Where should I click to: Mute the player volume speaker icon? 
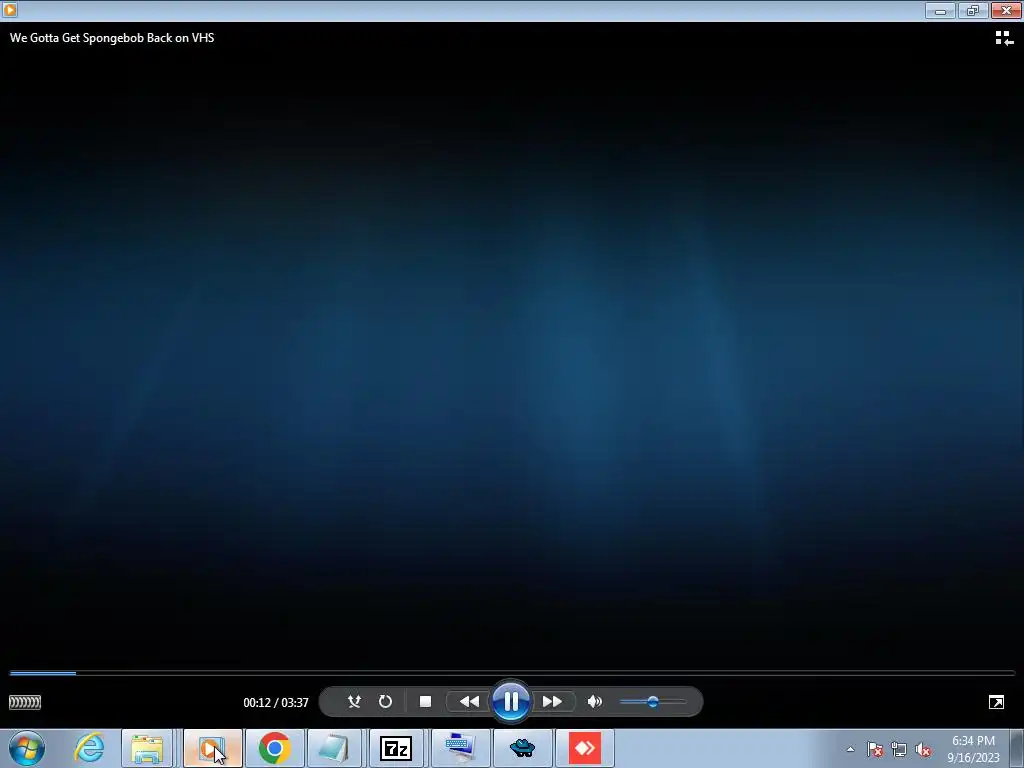594,701
